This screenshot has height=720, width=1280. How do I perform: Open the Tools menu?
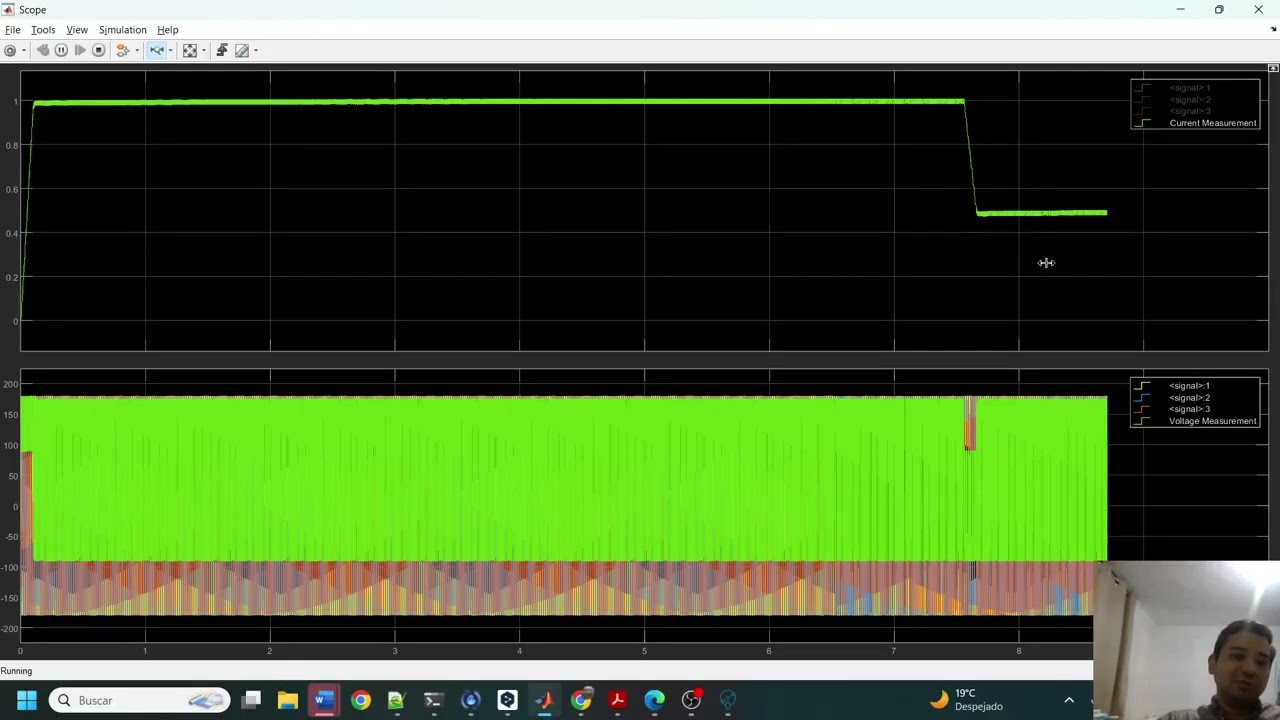point(43,30)
